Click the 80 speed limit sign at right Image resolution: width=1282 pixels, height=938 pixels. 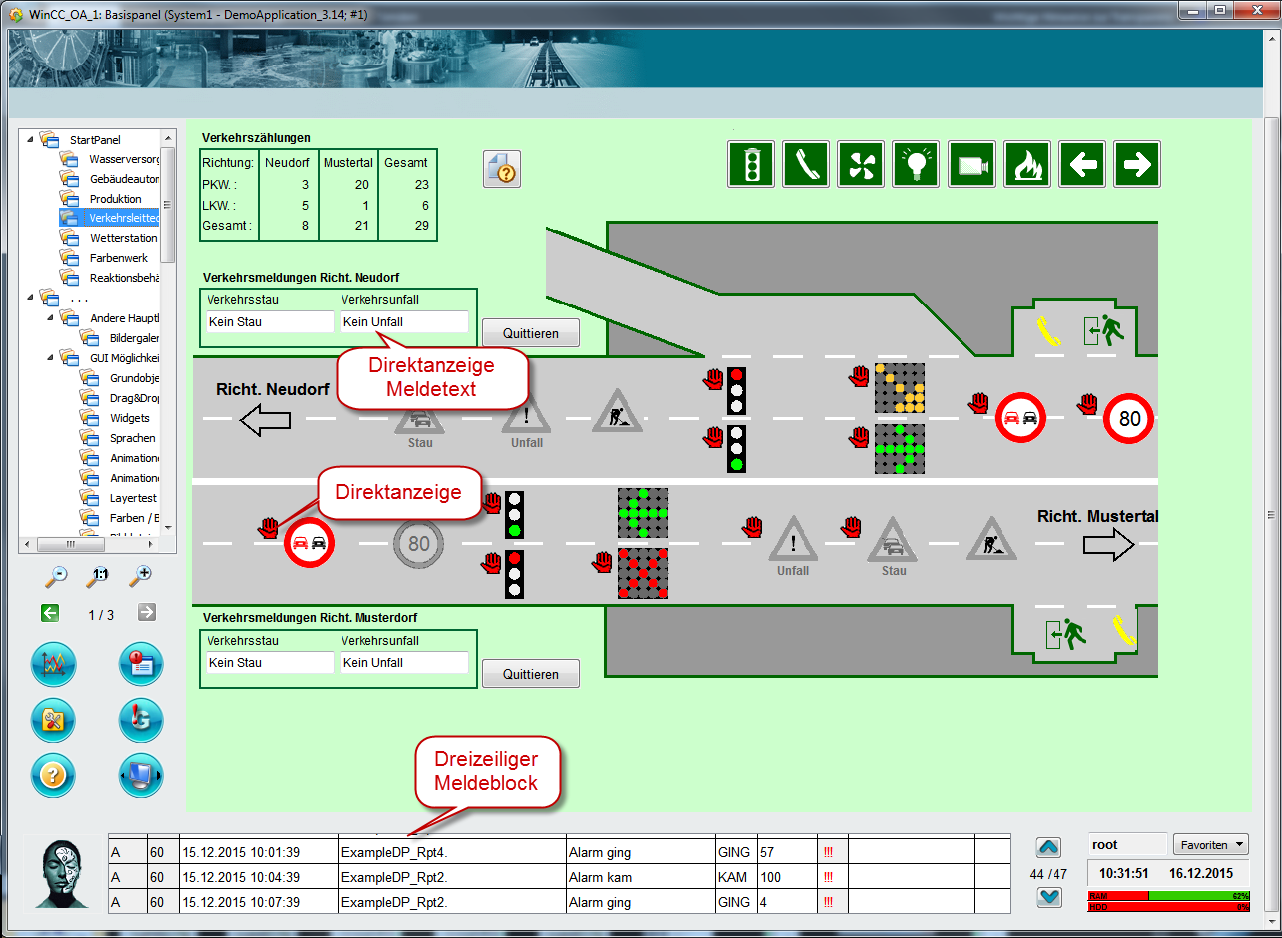pos(1129,418)
